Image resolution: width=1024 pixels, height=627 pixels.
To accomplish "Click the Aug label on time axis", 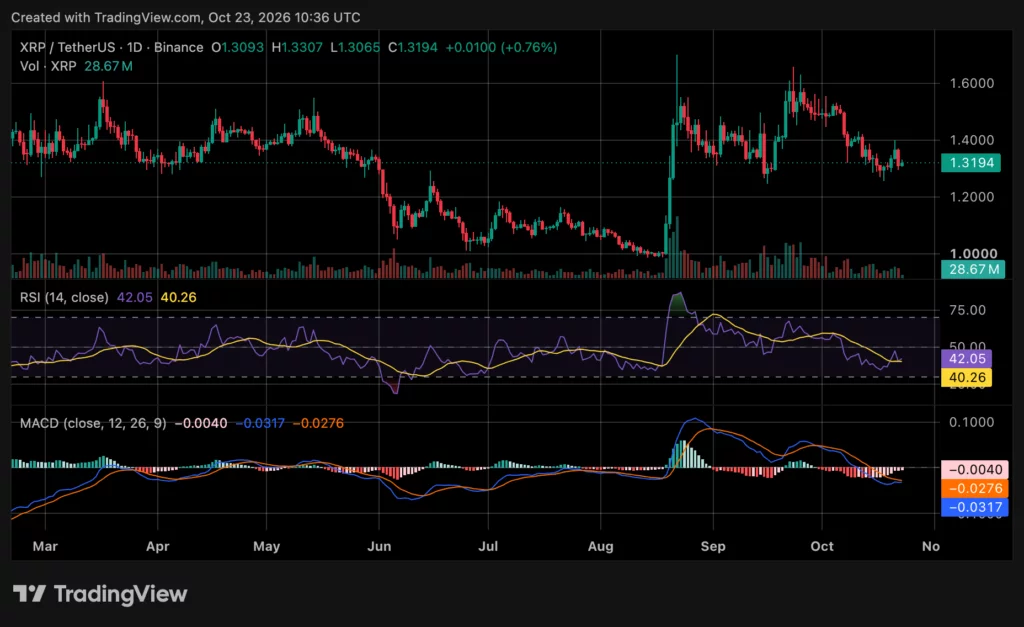I will pyautogui.click(x=600, y=546).
